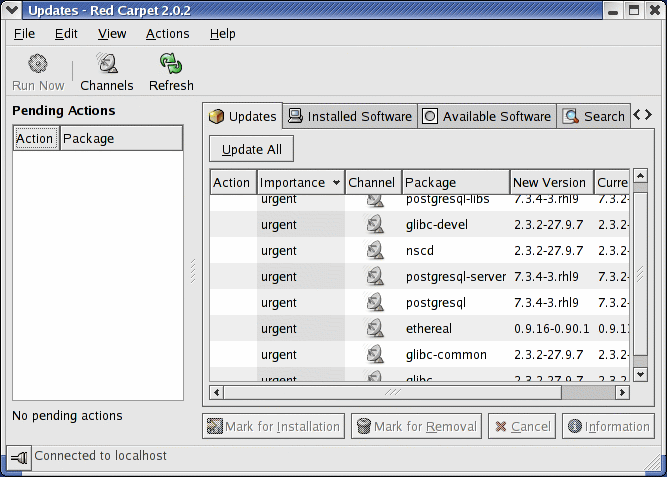
Task: Click channel icon in the postgresql row
Action: point(375,303)
